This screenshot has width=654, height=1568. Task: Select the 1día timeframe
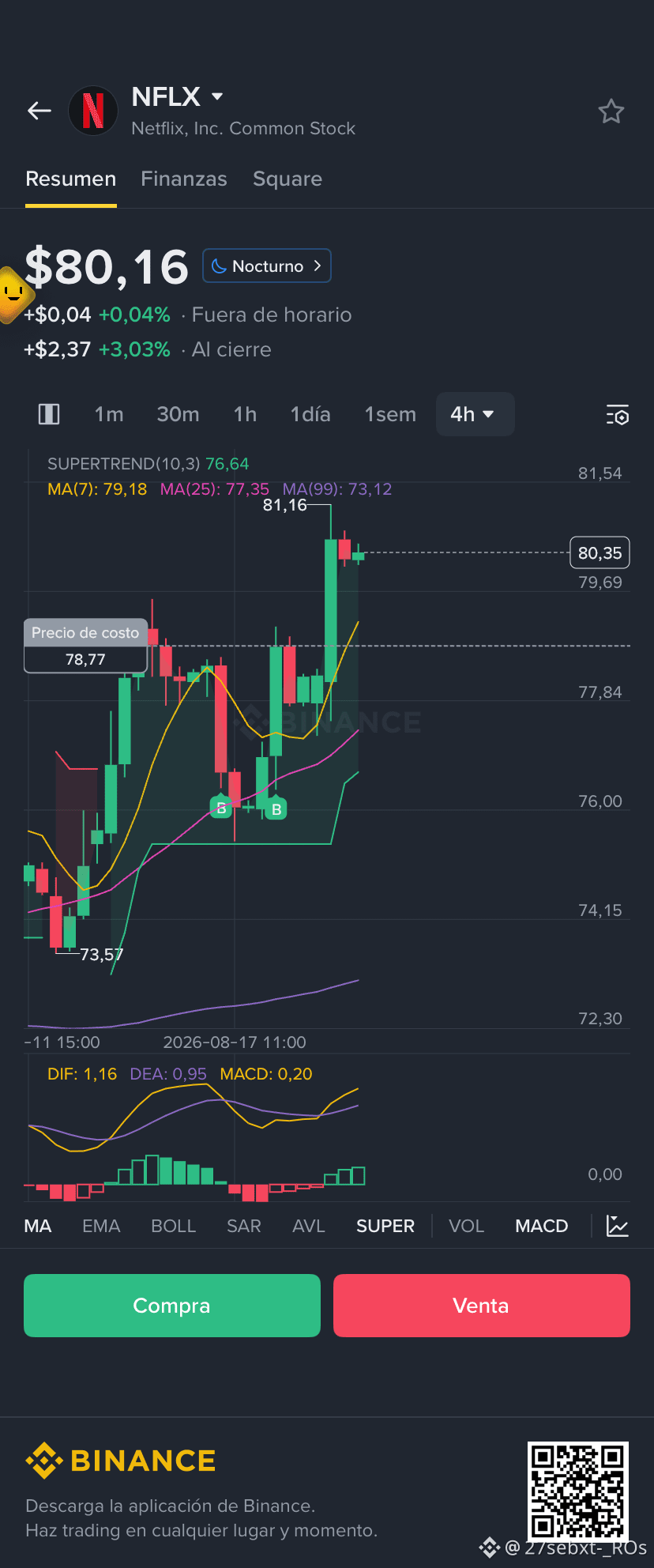coord(310,414)
